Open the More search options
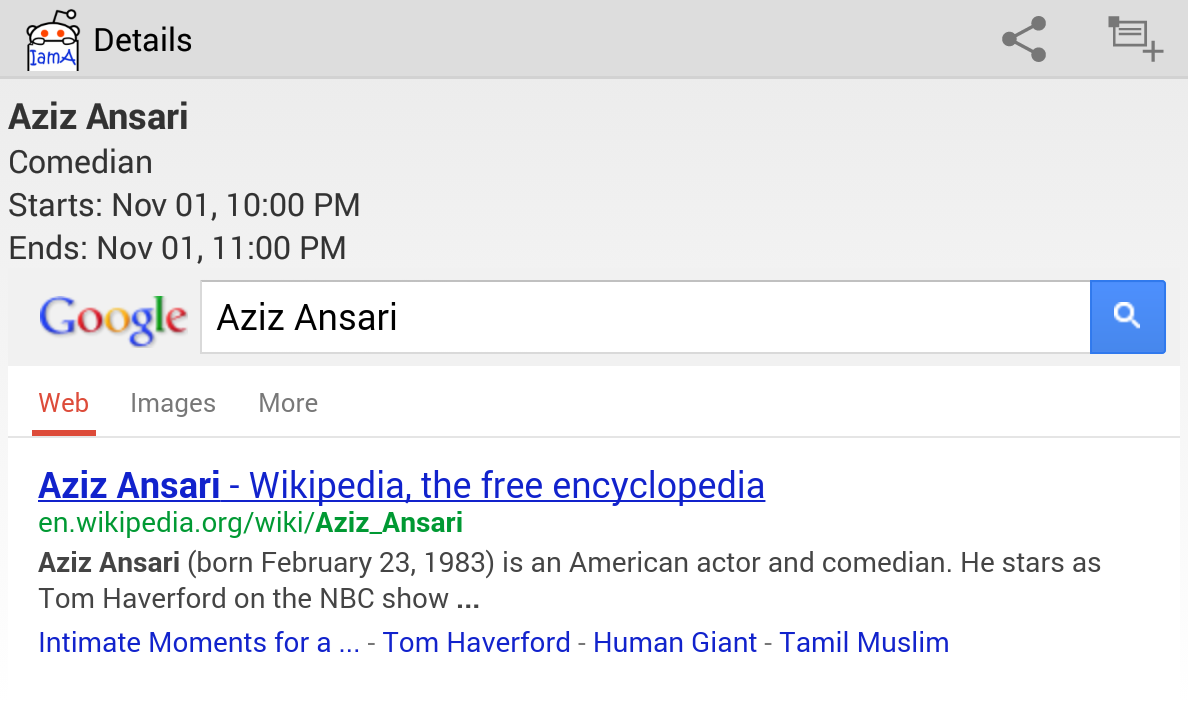Screen dimensions: 1188x717 click(x=288, y=403)
